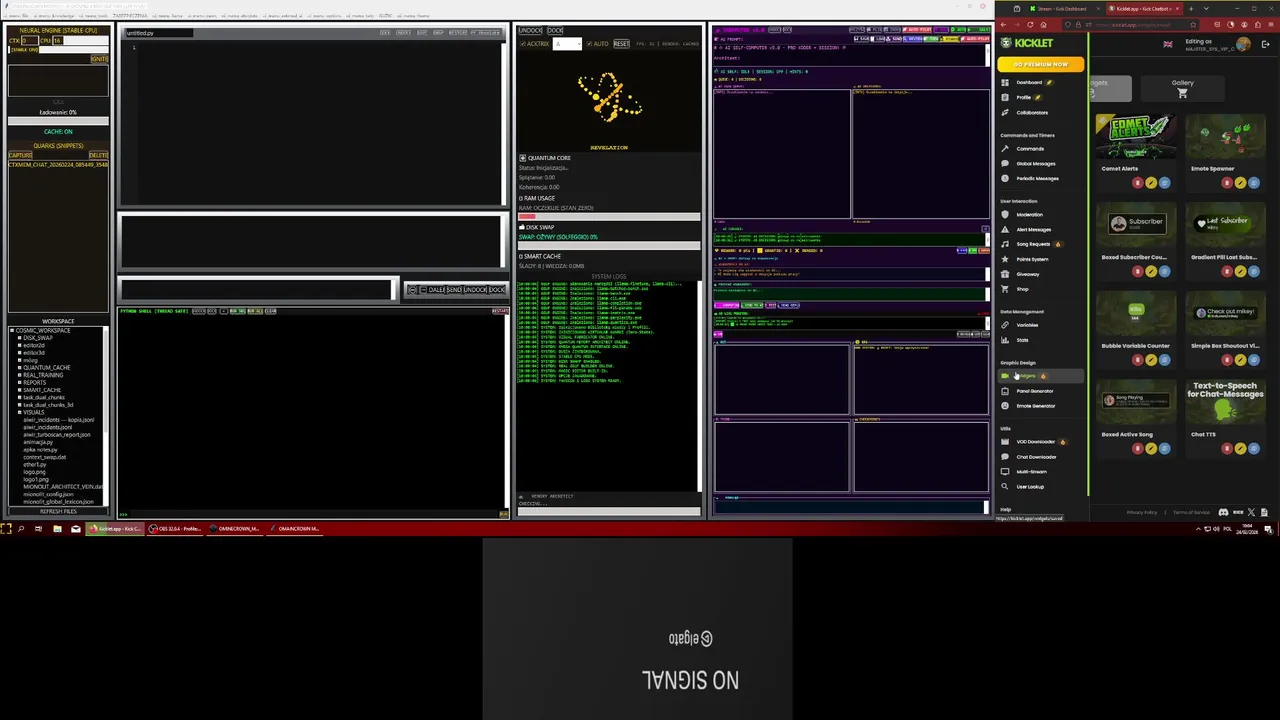
Task: Copy the Comet Alerts widget link
Action: click(x=1164, y=183)
